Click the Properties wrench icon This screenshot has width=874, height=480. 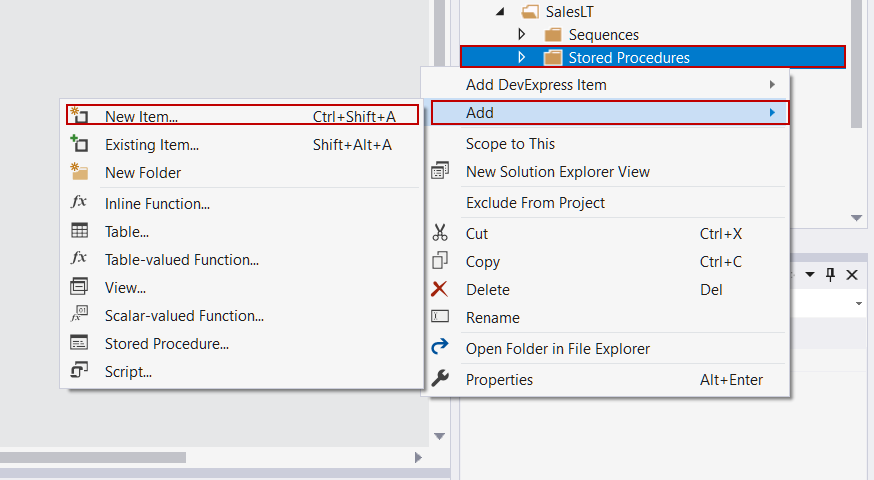point(440,379)
